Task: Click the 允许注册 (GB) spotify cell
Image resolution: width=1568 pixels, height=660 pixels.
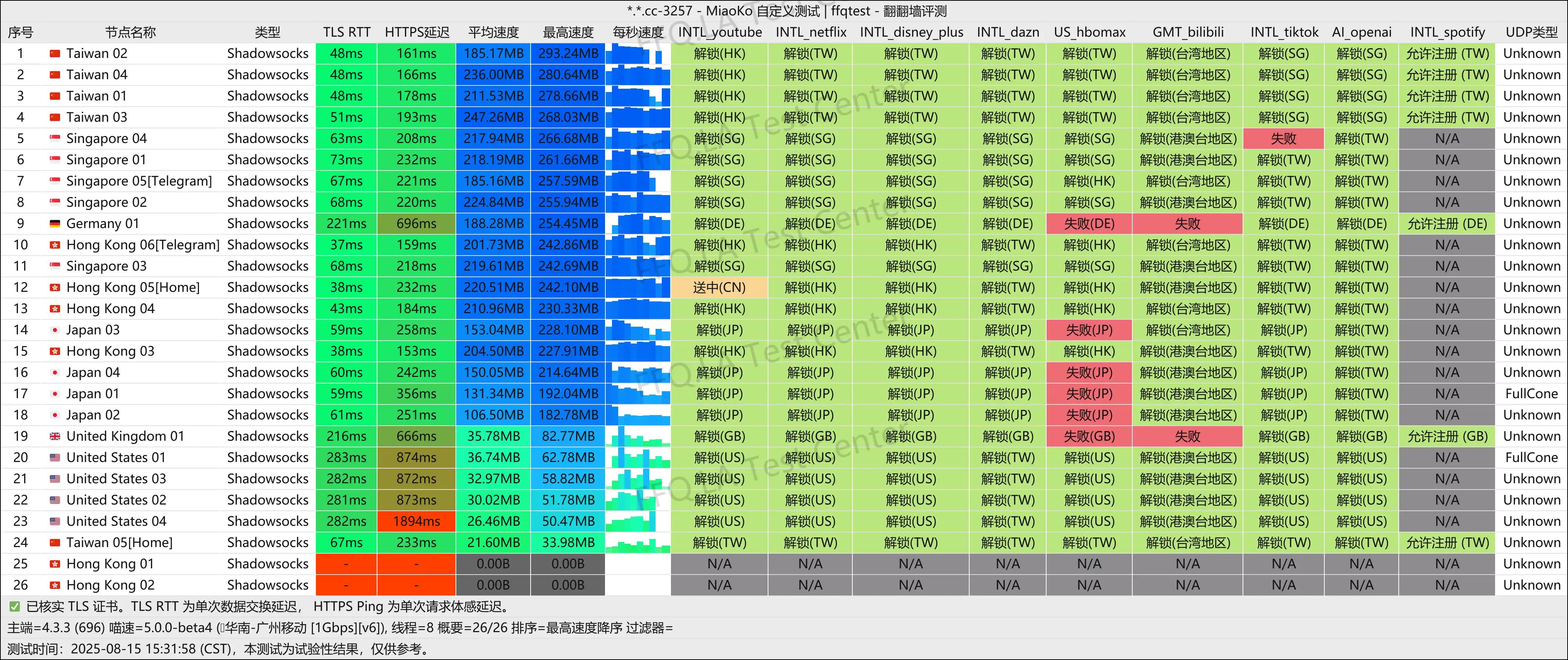Action: [1447, 437]
